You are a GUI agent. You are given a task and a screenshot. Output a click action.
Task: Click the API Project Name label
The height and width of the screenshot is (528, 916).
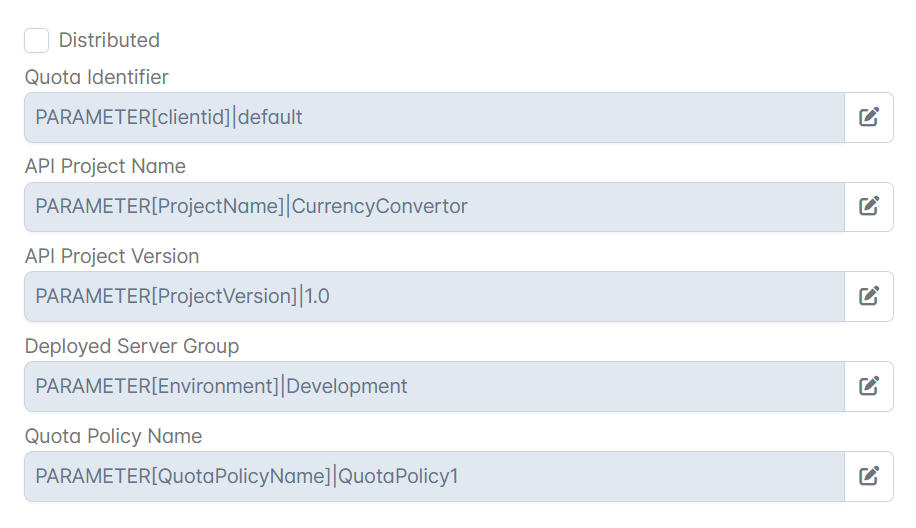coord(105,166)
